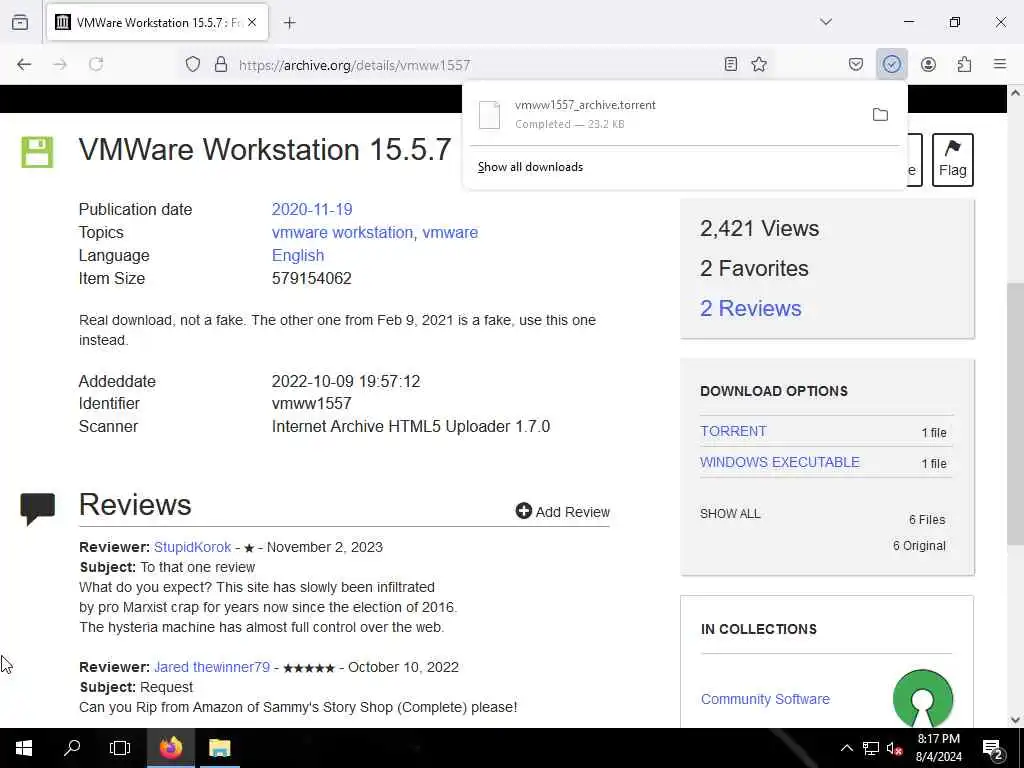This screenshot has width=1024, height=768.
Task: Open downloaded vmww1557_archive.torrent file entry
Action: 663,114
